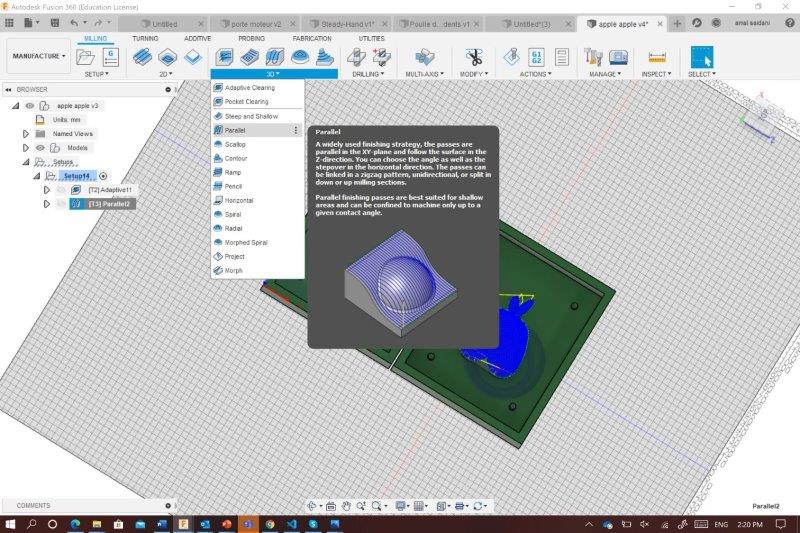Open the 2D panel dropdown
The width and height of the screenshot is (800, 533).
coord(166,74)
